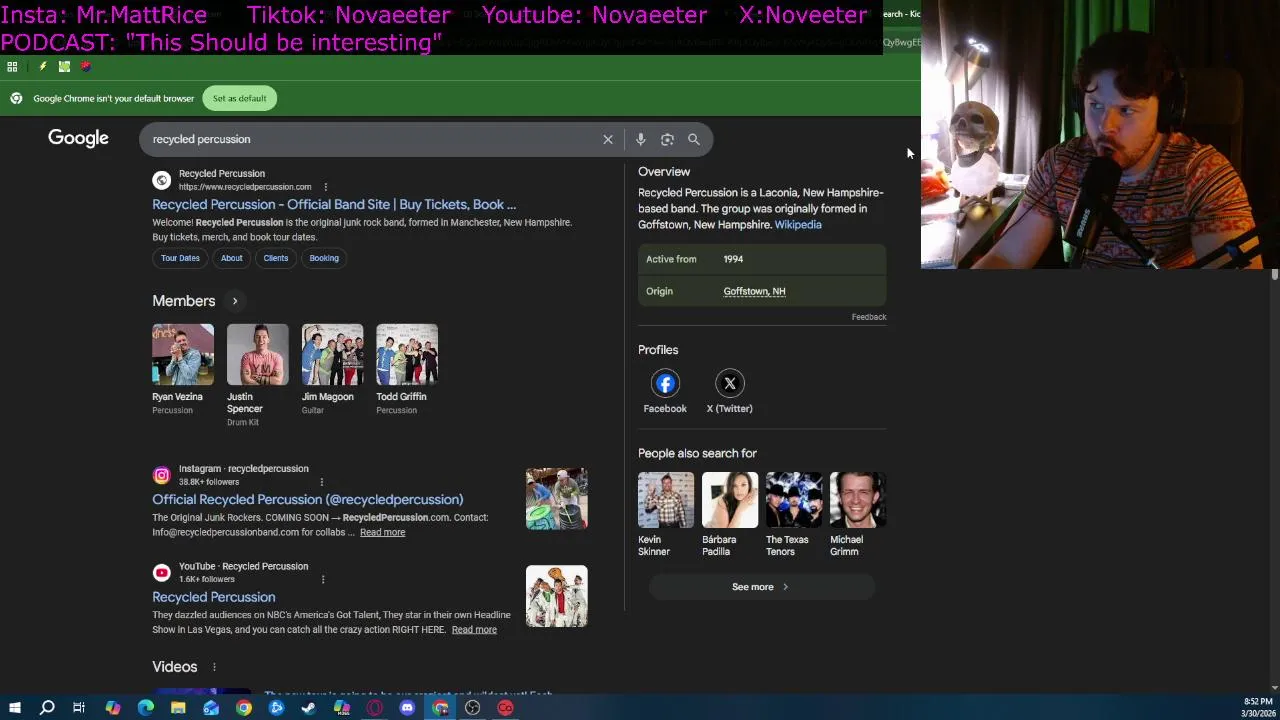Open Ryan Vezina member photo

tap(183, 354)
